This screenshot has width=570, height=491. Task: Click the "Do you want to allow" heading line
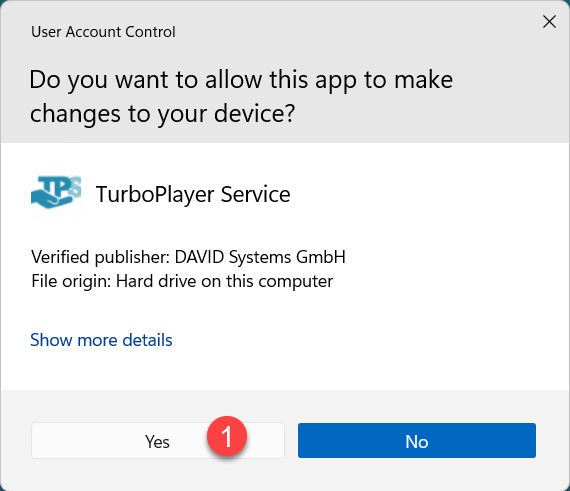[241, 80]
